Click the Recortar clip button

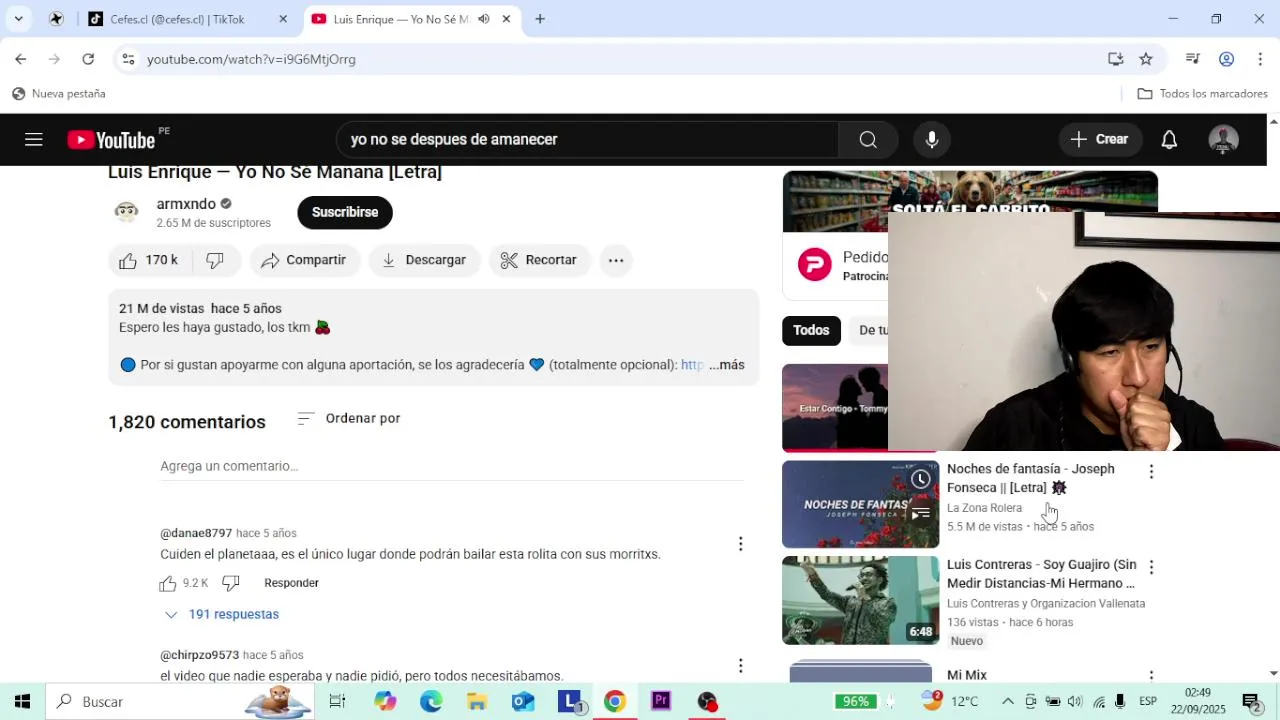539,260
